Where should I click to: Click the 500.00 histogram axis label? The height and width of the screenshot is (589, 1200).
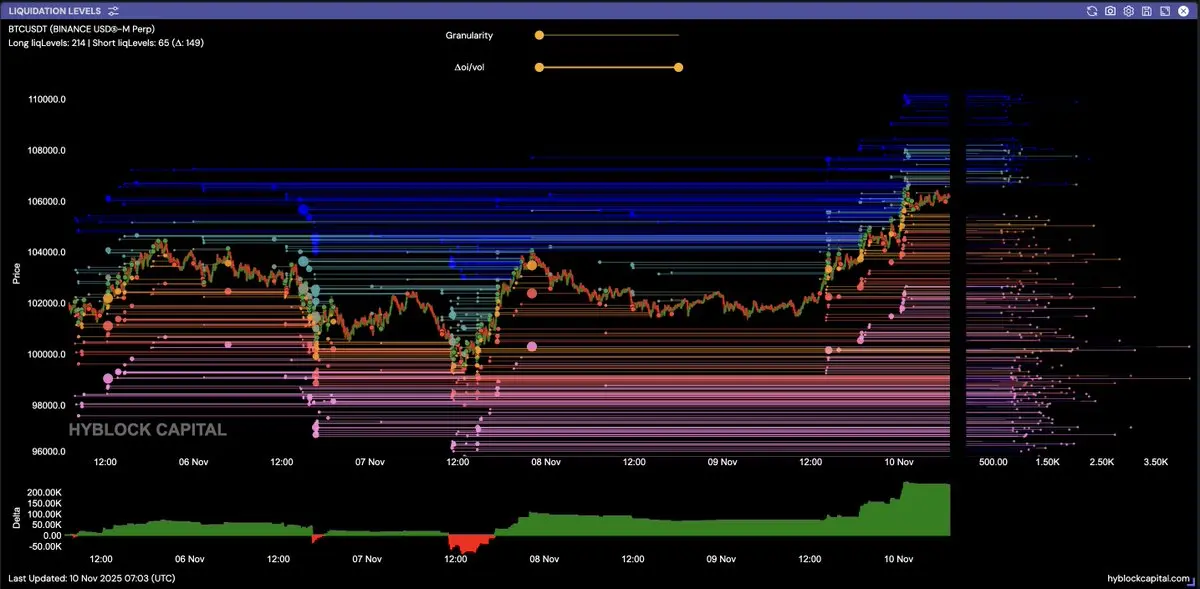pos(993,462)
